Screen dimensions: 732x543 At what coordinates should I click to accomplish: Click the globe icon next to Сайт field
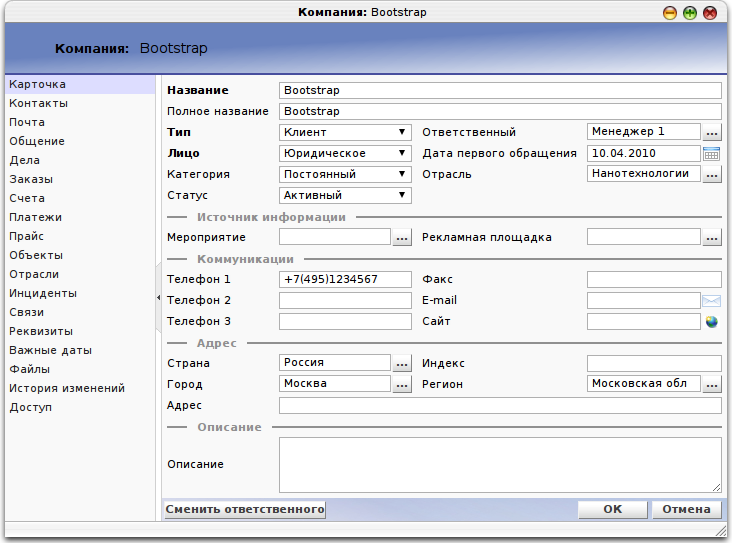(711, 322)
